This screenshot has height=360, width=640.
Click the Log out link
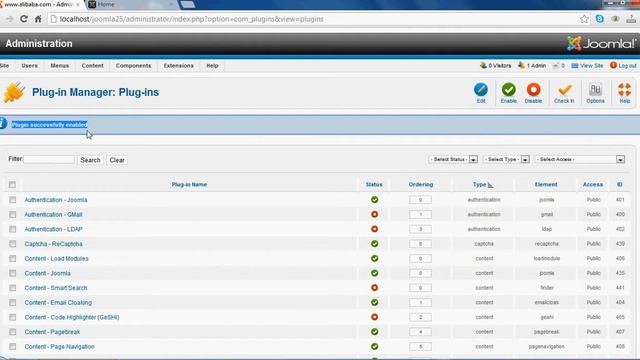(623, 66)
